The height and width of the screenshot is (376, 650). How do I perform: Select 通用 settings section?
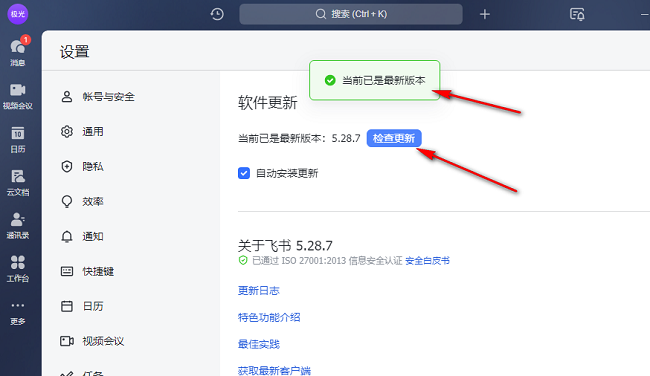coord(82,131)
